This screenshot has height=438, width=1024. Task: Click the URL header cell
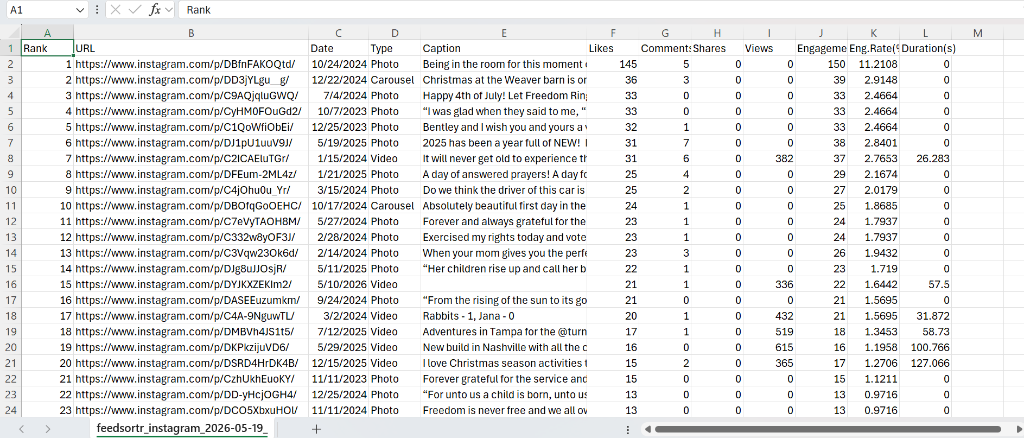[191, 48]
